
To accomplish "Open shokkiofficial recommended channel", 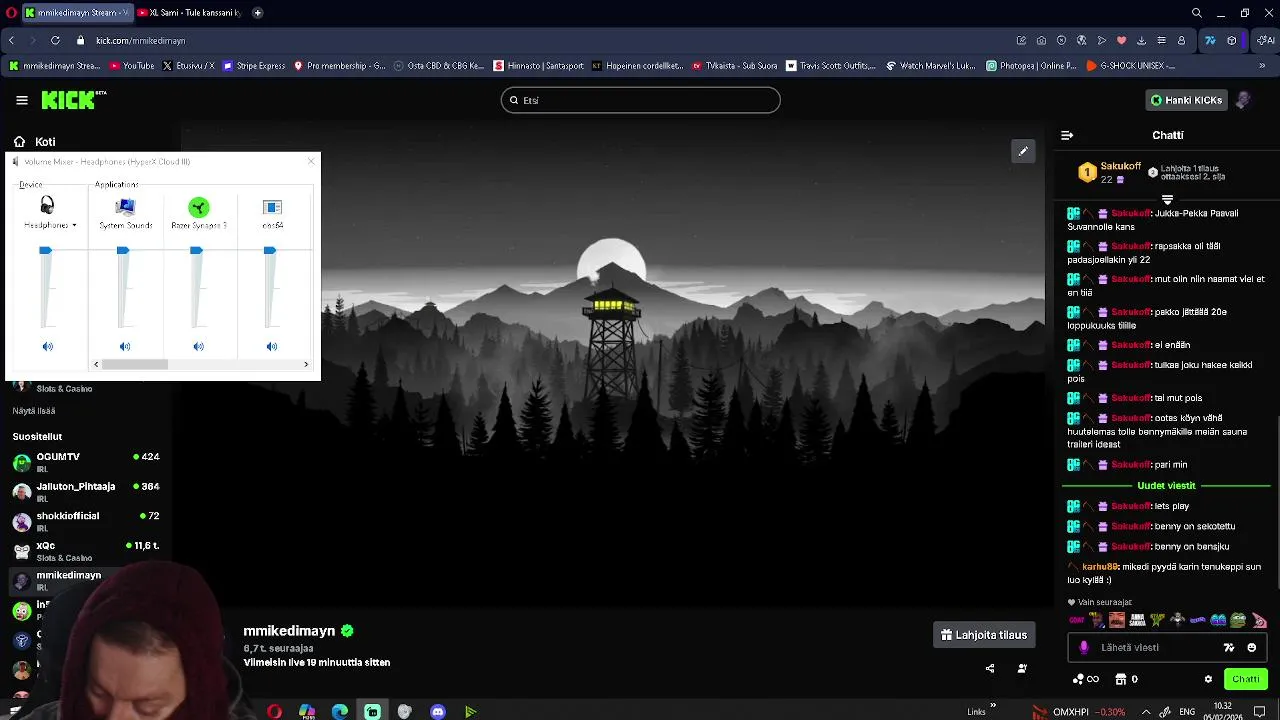I will point(86,521).
